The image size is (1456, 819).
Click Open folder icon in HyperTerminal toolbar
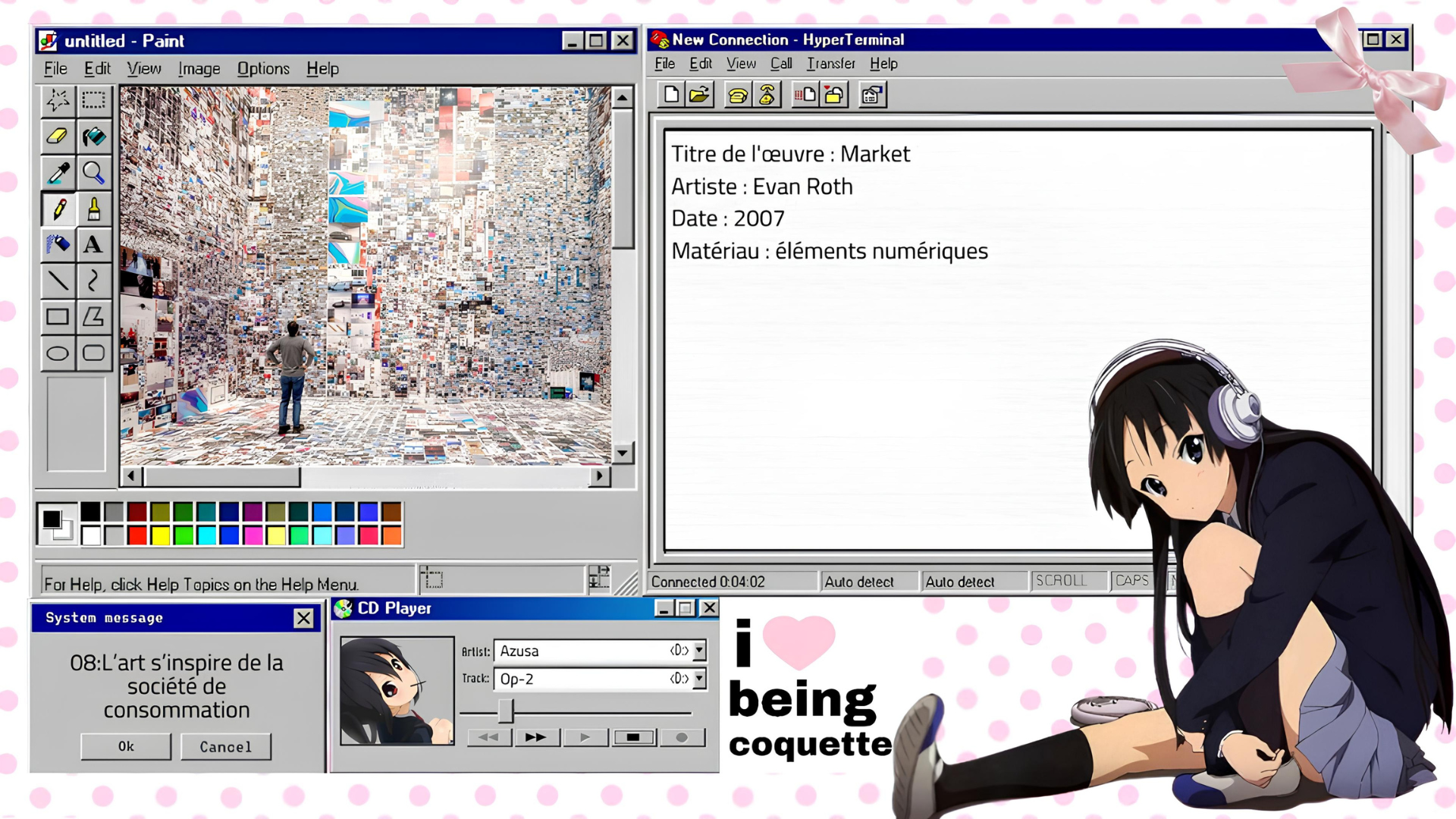(x=699, y=95)
